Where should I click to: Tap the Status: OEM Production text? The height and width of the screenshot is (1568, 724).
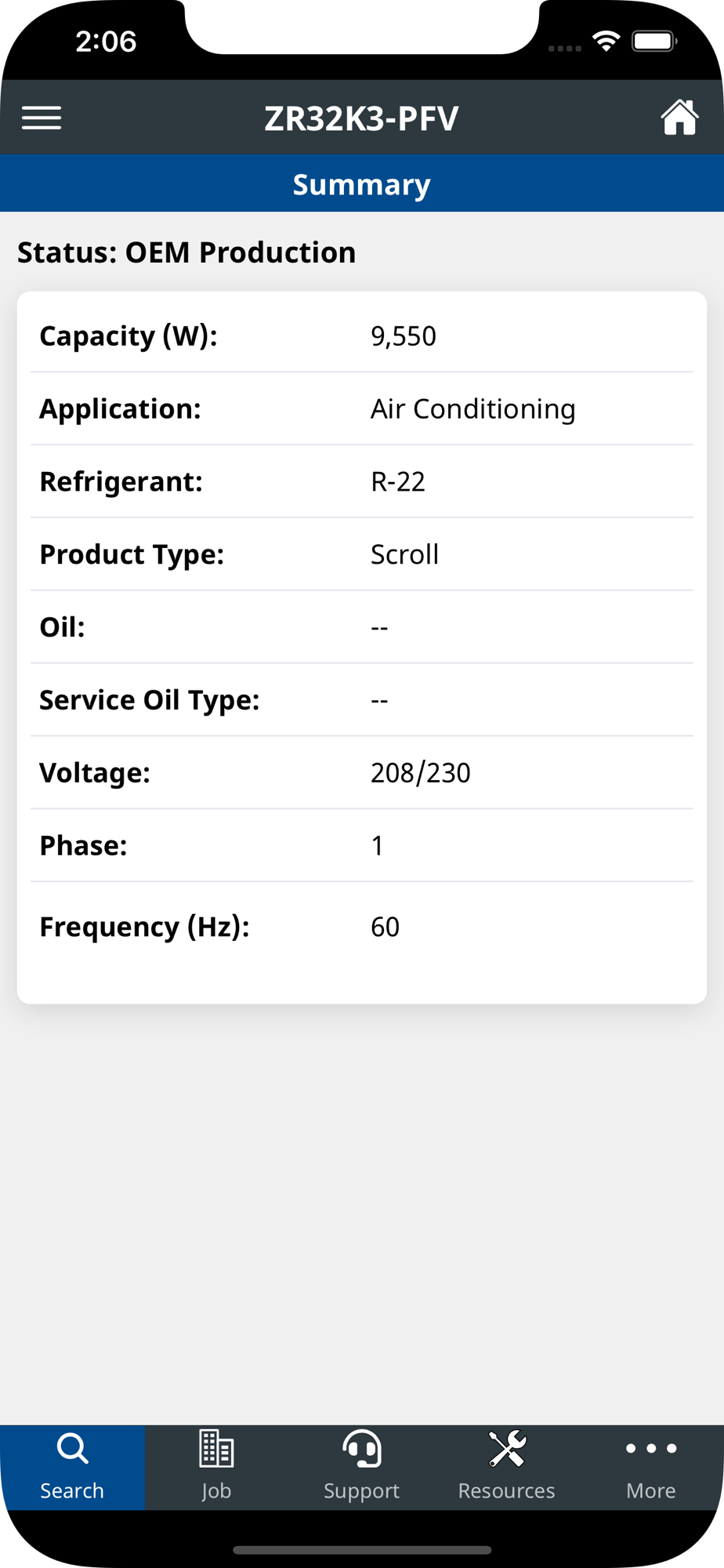click(x=186, y=252)
